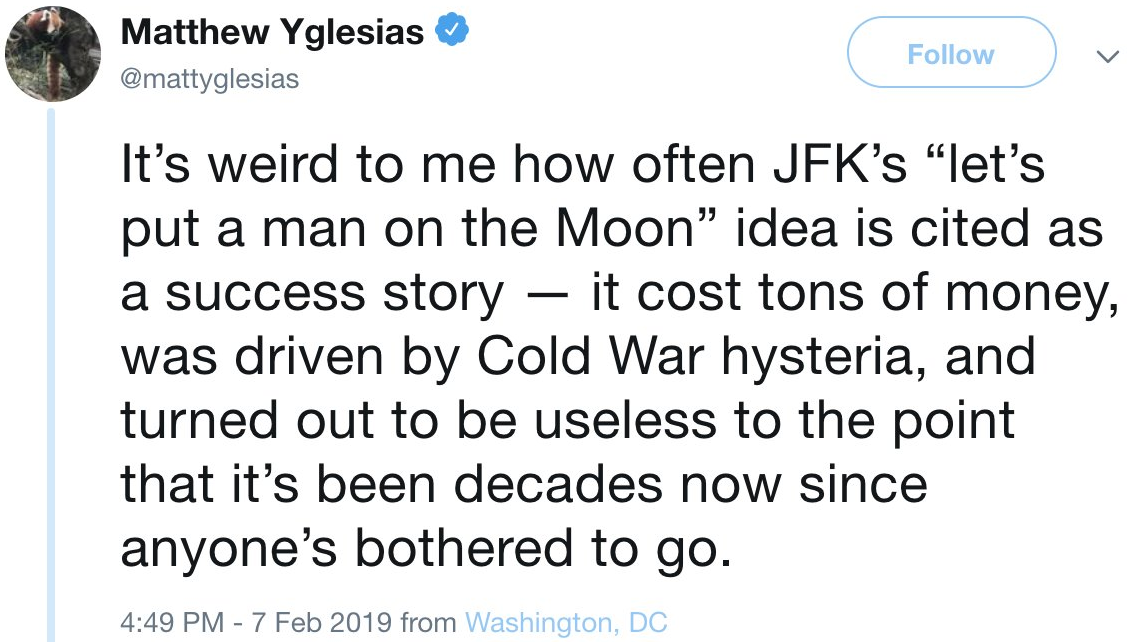Open the @mattyglesias handle link
The image size is (1146, 642).
pos(210,78)
